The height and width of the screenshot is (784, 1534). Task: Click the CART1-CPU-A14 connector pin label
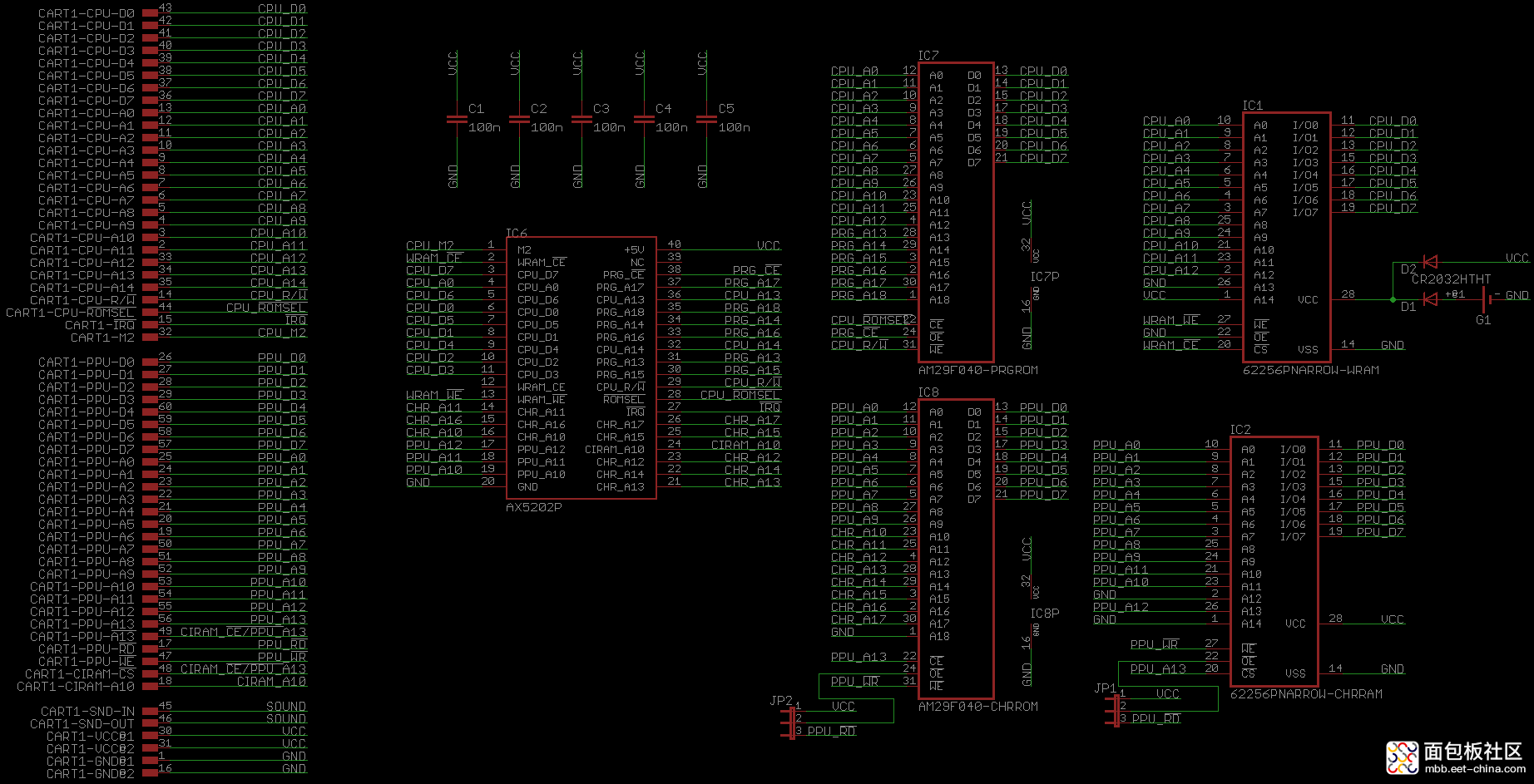click(82, 288)
